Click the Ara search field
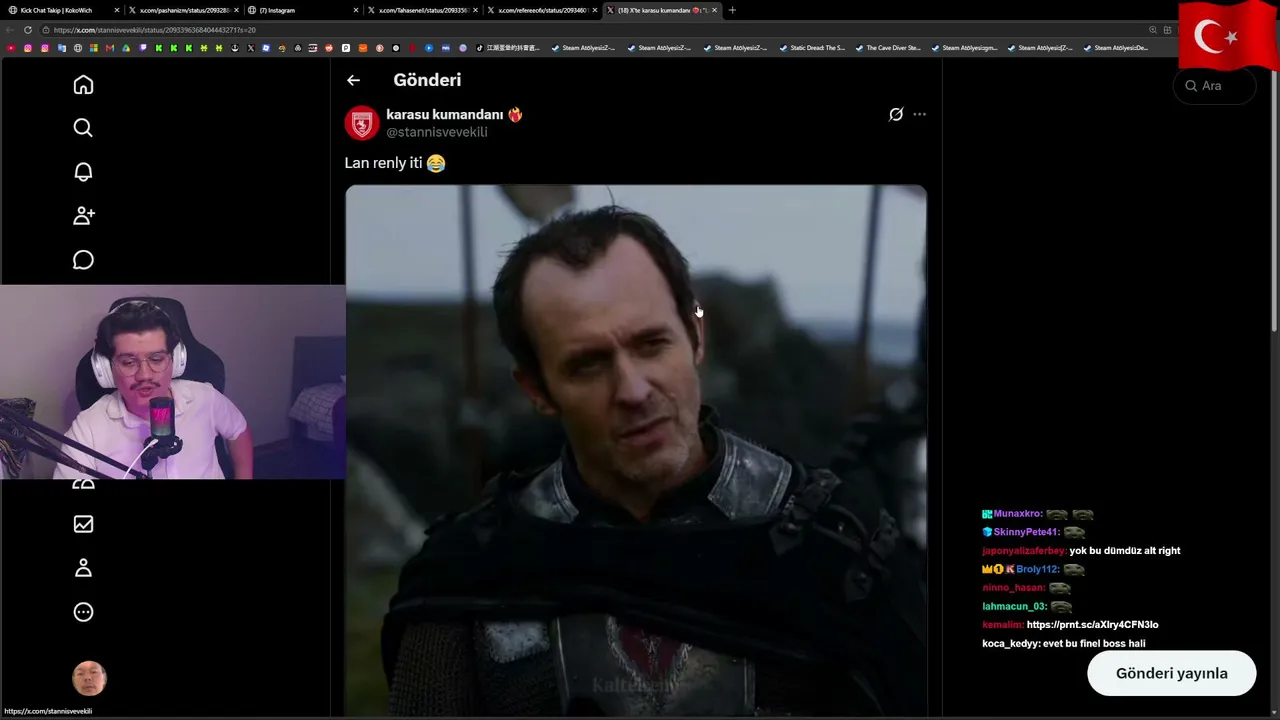1280x720 pixels. tap(1214, 86)
